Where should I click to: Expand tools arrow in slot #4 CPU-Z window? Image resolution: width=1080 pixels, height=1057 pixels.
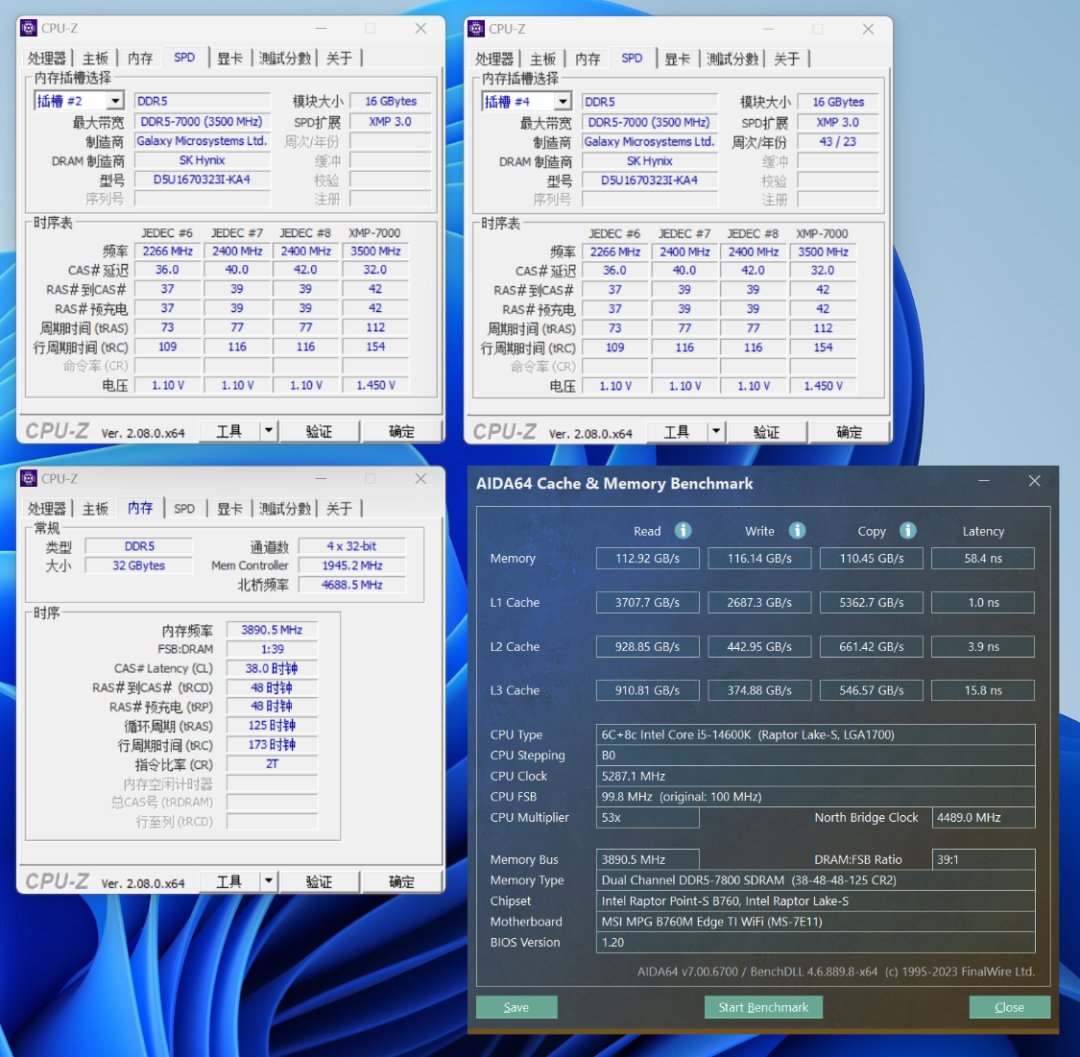(716, 432)
